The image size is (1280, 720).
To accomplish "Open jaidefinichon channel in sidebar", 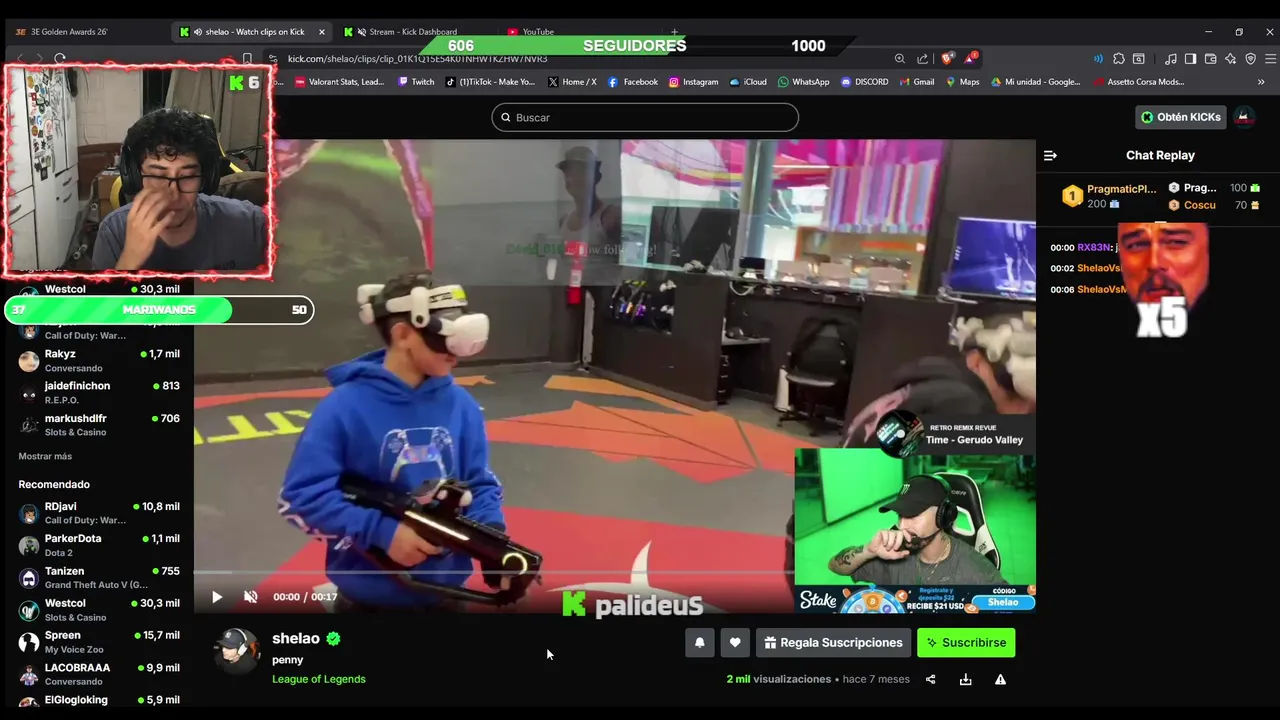I will 99,392.
